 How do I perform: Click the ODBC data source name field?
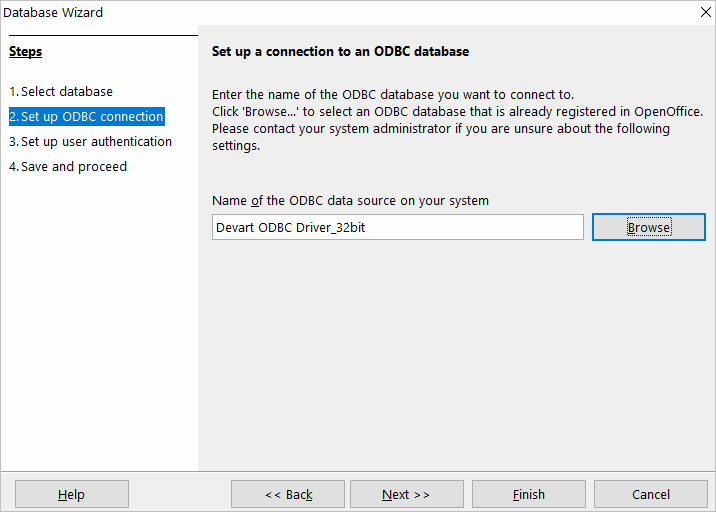(x=397, y=227)
